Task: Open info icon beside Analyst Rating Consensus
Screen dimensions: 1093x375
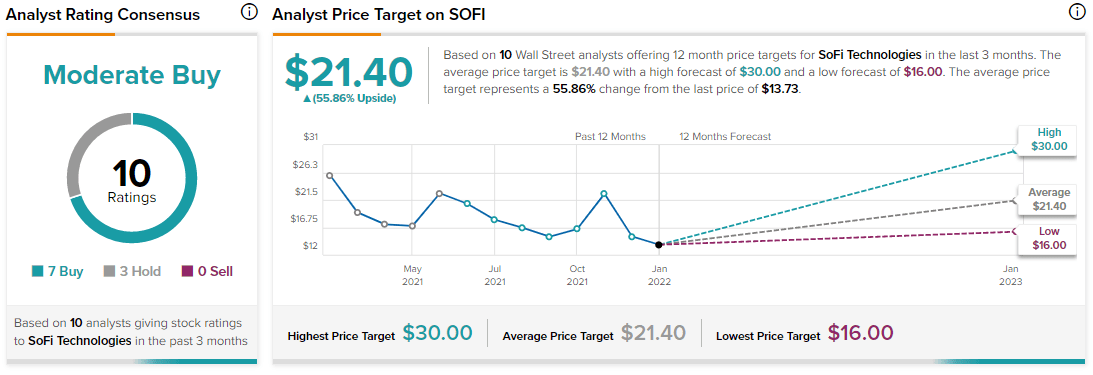Action: 248,13
